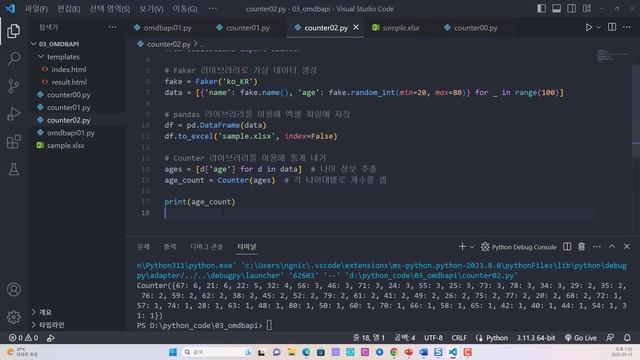Create a new terminal with plus icon
This screenshot has height=360, width=640.
pyautogui.click(x=462, y=247)
